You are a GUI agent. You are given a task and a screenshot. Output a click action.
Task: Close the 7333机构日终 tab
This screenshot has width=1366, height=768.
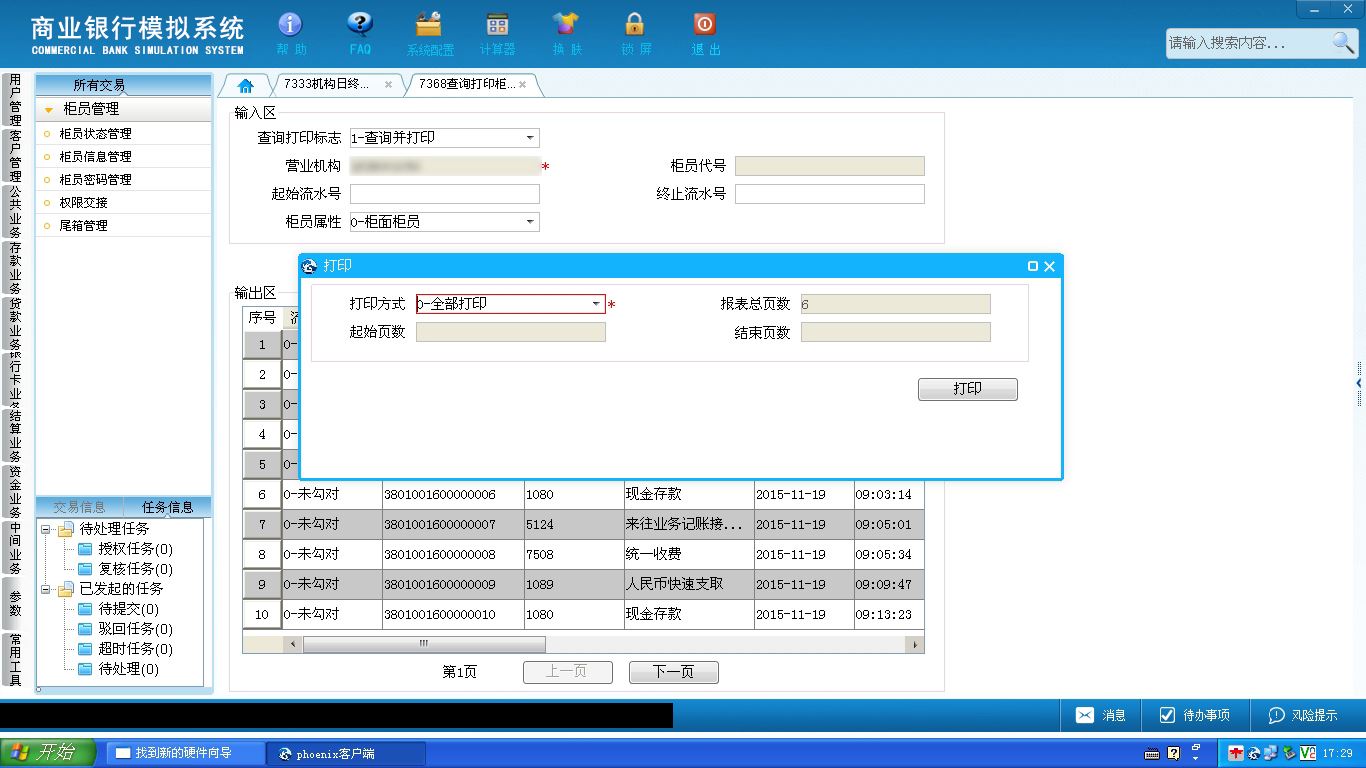388,85
